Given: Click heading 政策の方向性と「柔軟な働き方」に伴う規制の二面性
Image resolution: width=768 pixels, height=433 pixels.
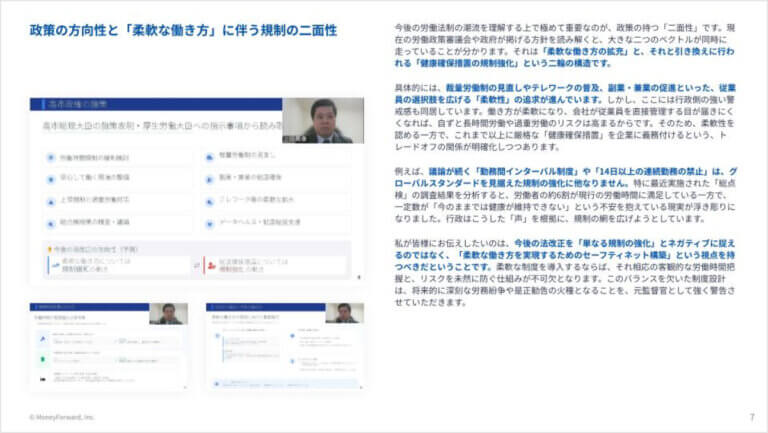Looking at the screenshot, I should (x=183, y=30).
